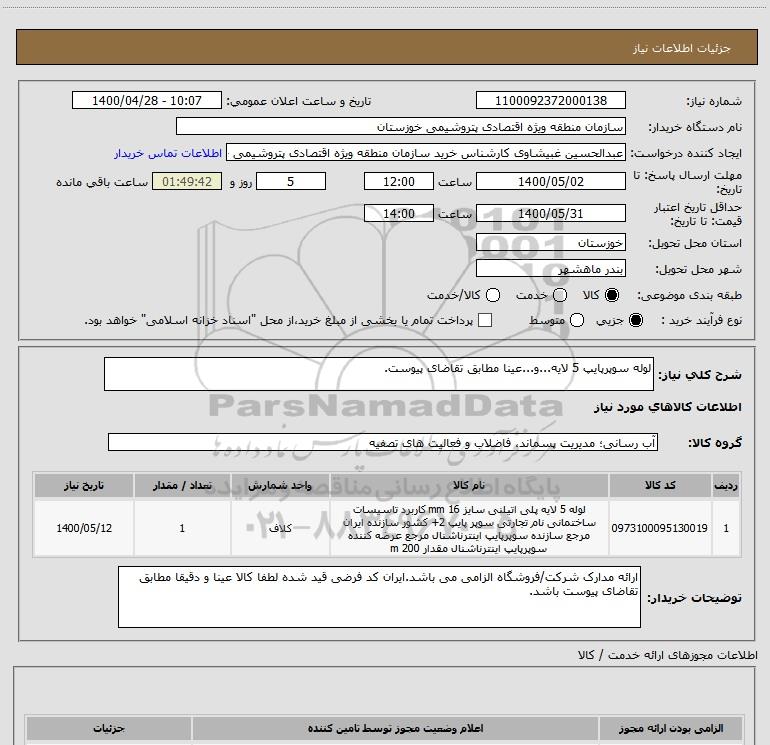Select the کالا/خدمت radio button
Viewport: 770px width, 745px height.
[x=493, y=295]
